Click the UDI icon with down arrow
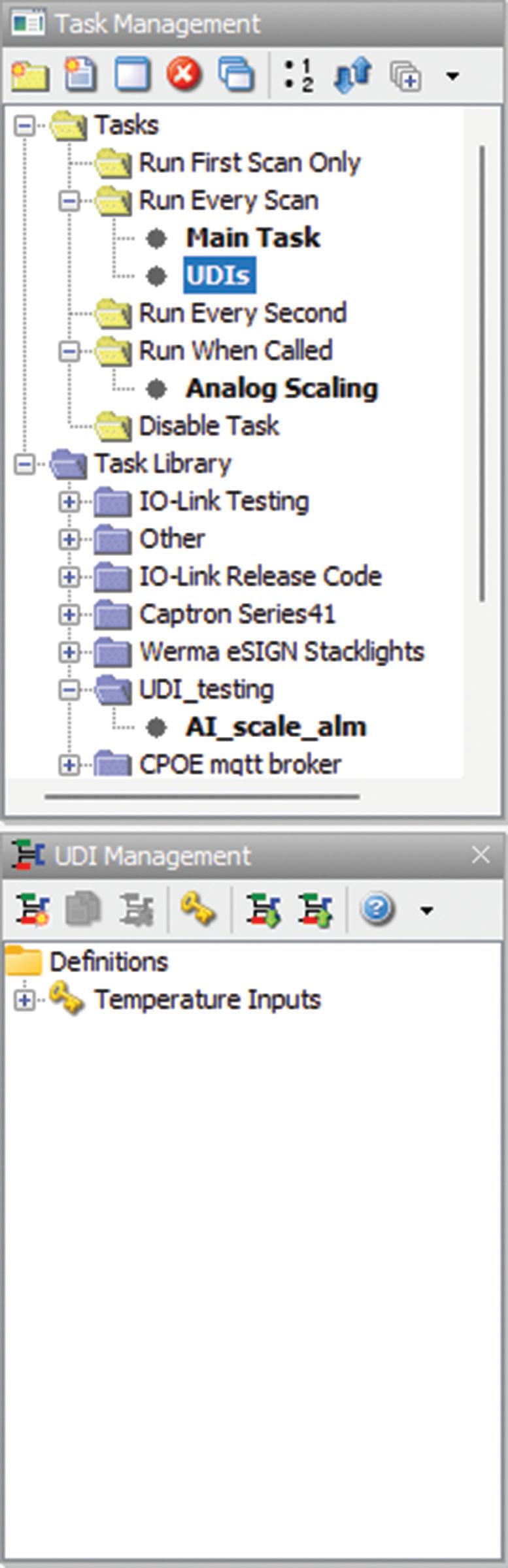 [263, 909]
